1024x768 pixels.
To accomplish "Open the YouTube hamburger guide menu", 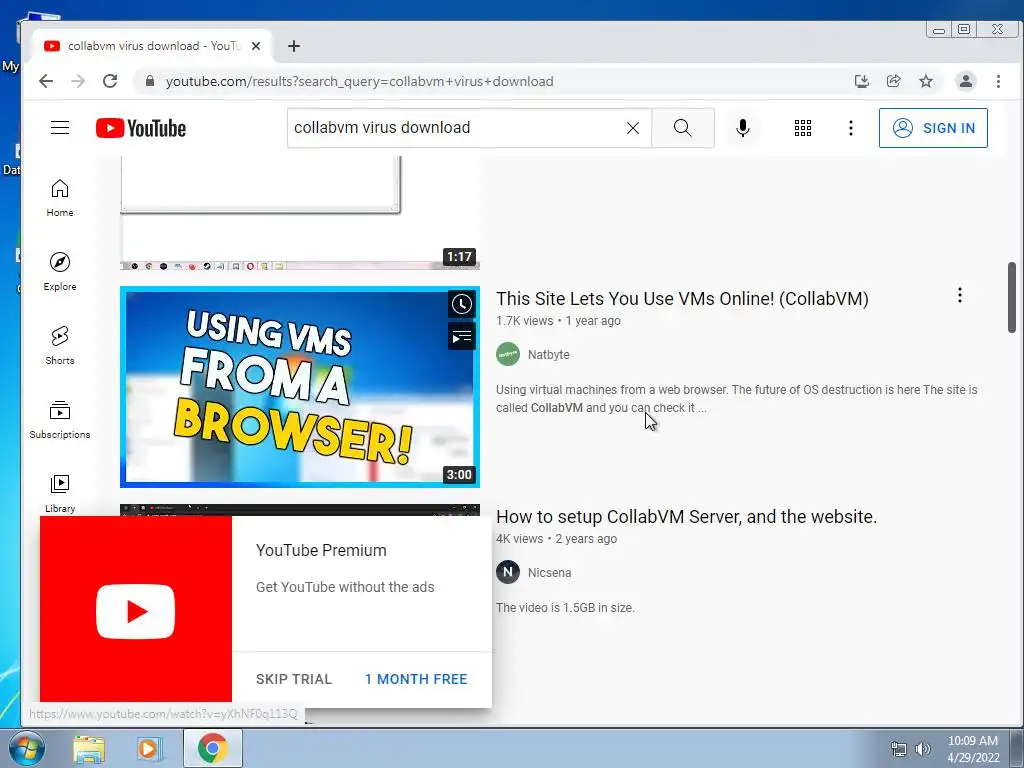I will [60, 127].
